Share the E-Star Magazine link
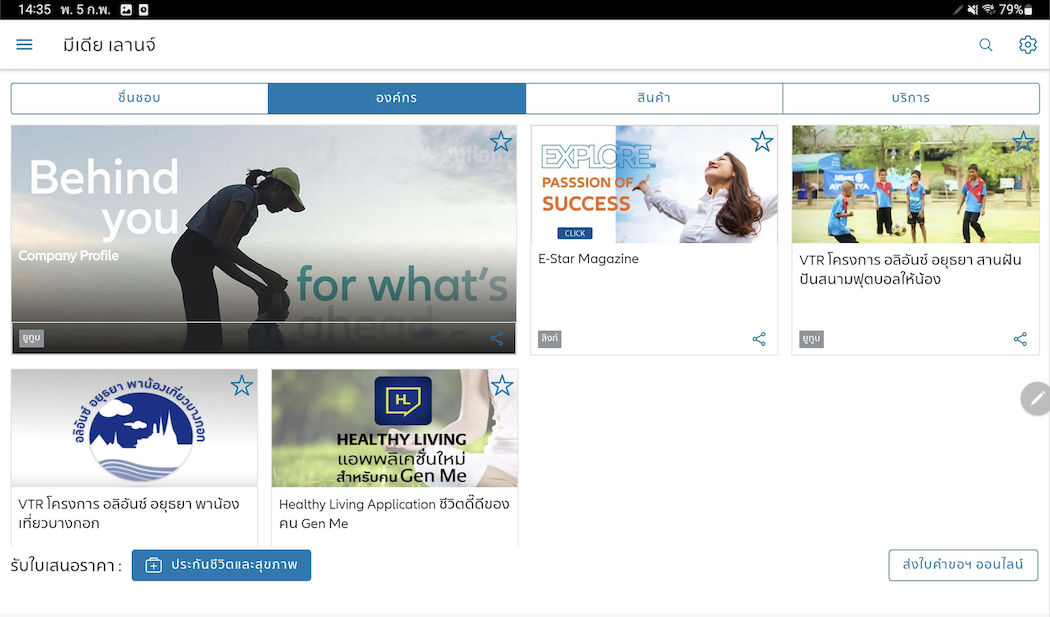This screenshot has width=1050, height=617. click(x=759, y=339)
